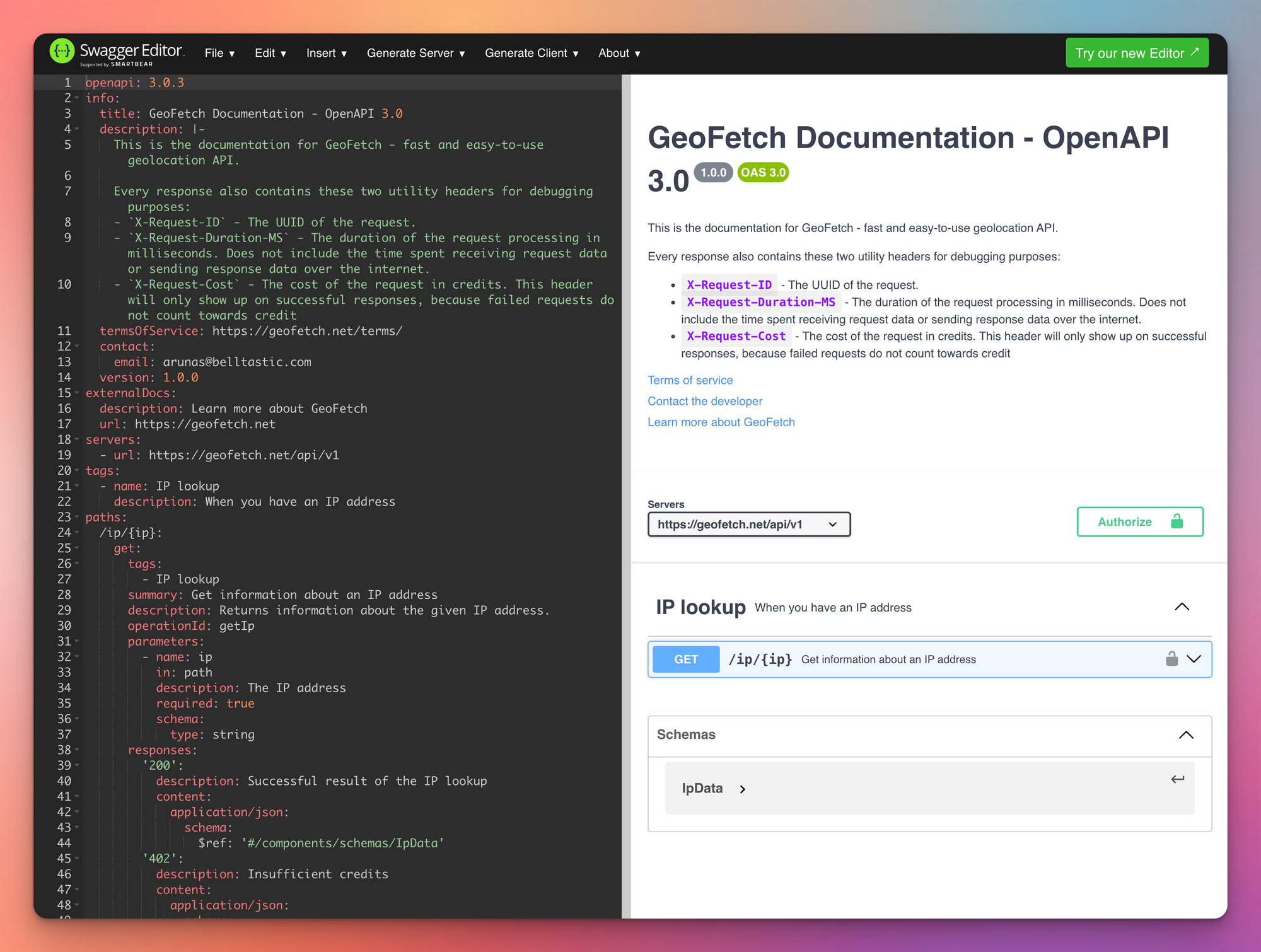Click the Try our new Editor button
Image resolution: width=1261 pixels, height=952 pixels.
1137,53
